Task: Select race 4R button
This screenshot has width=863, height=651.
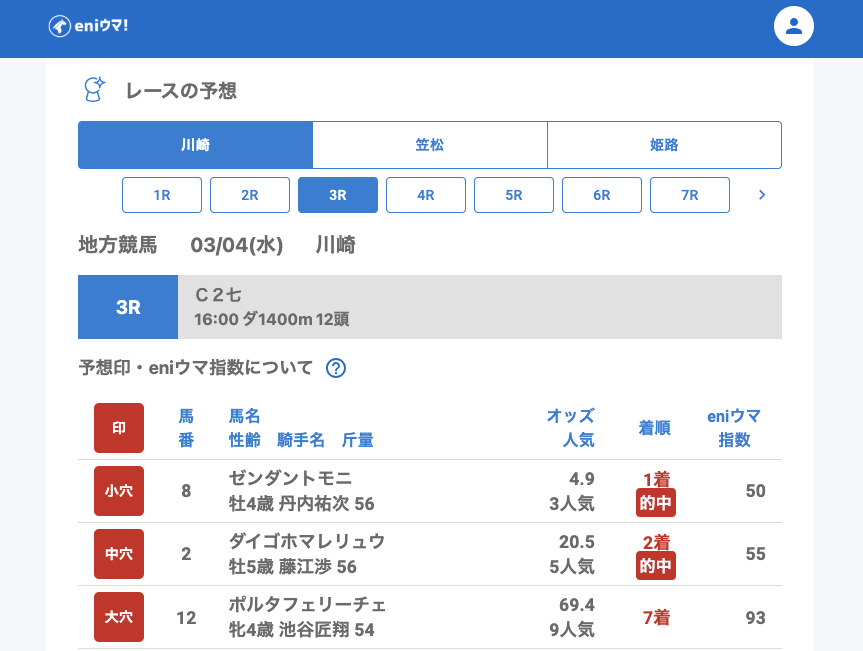Action: (x=426, y=195)
